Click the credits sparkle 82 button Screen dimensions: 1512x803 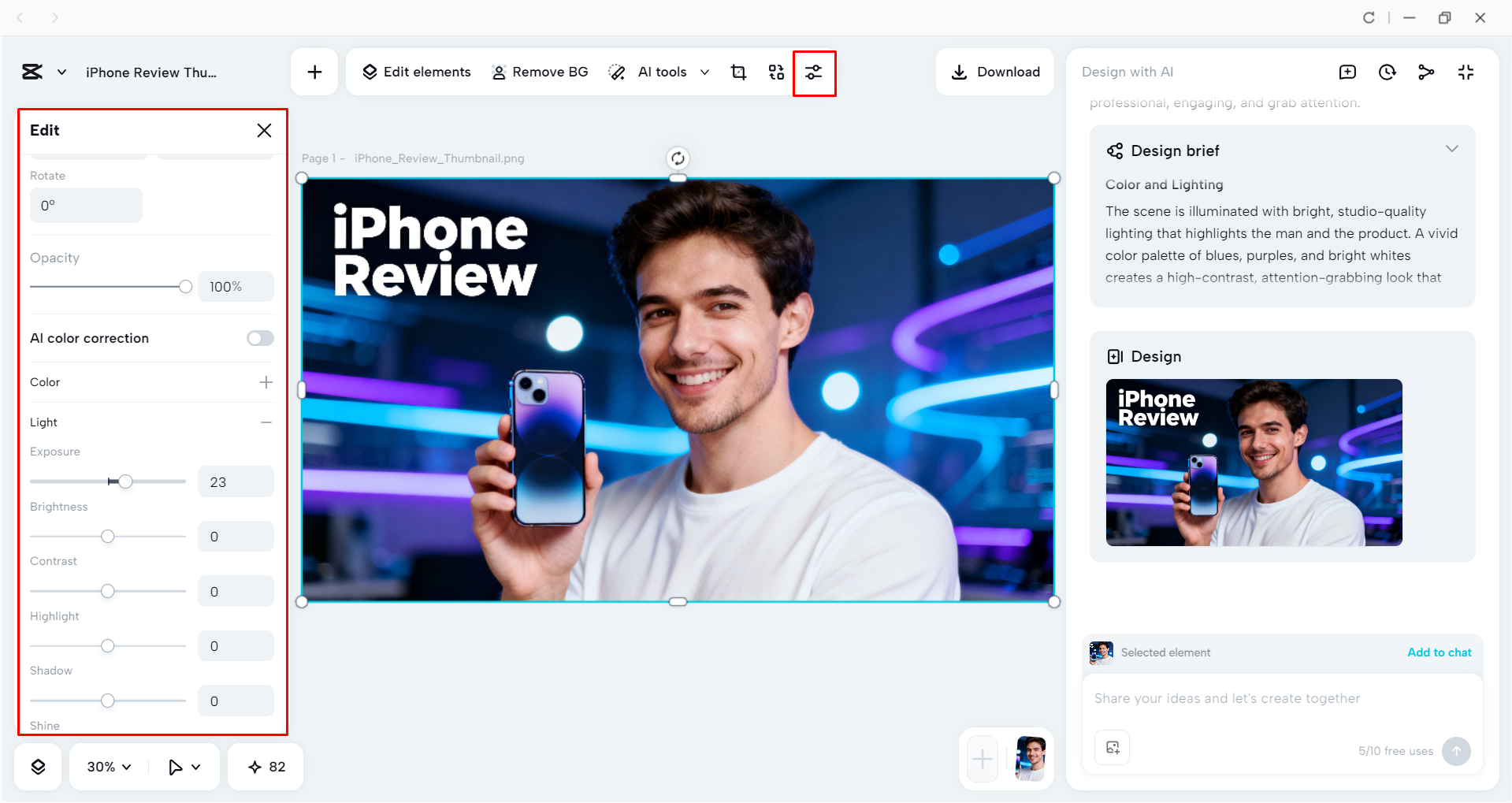coord(266,767)
